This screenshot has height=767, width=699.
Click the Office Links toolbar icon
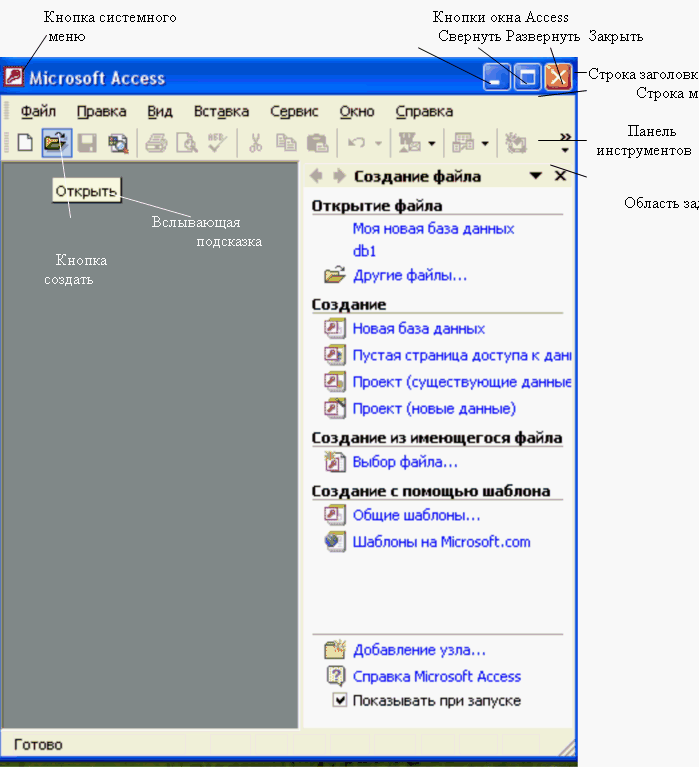(409, 143)
